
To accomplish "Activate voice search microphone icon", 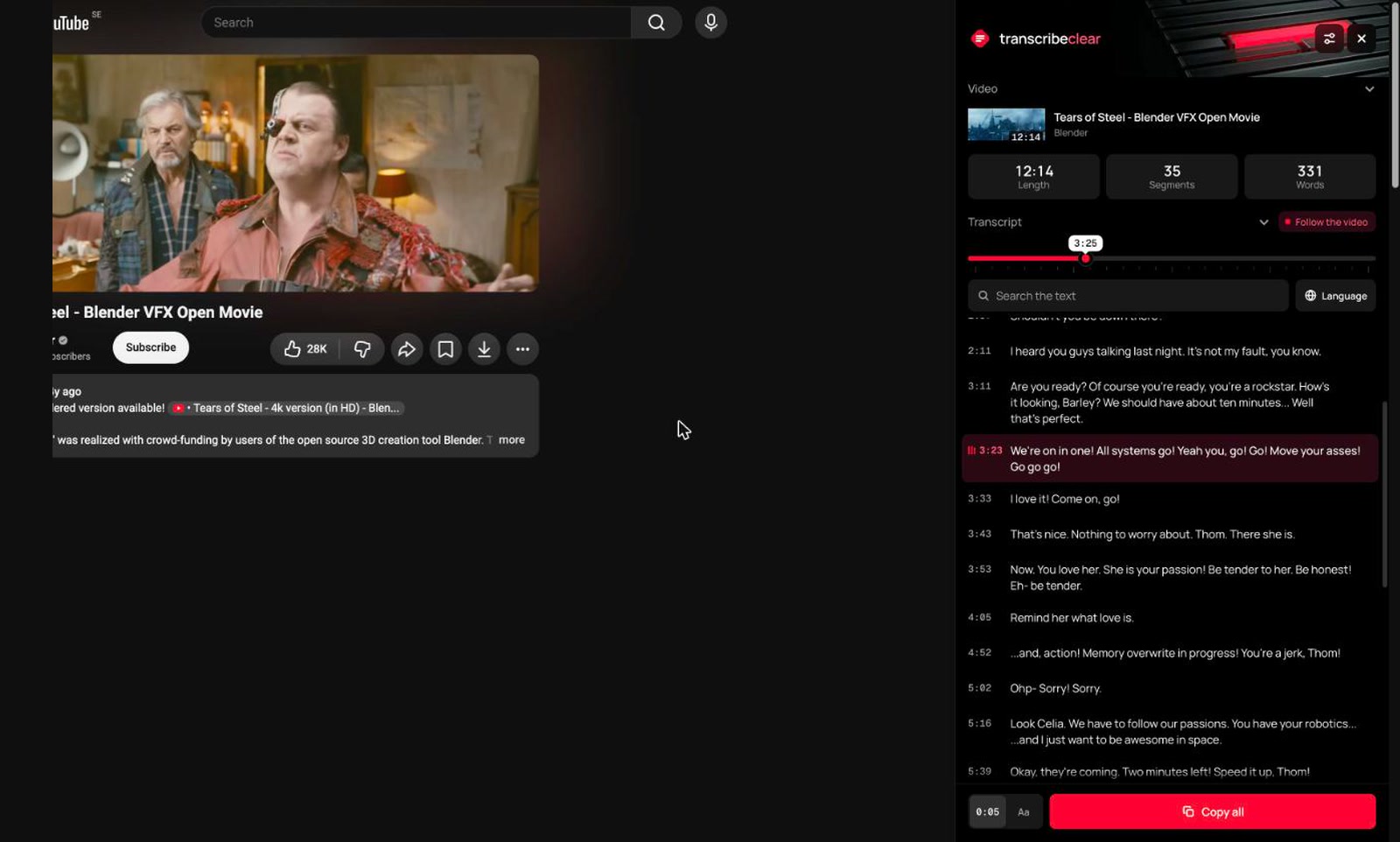I will [710, 23].
